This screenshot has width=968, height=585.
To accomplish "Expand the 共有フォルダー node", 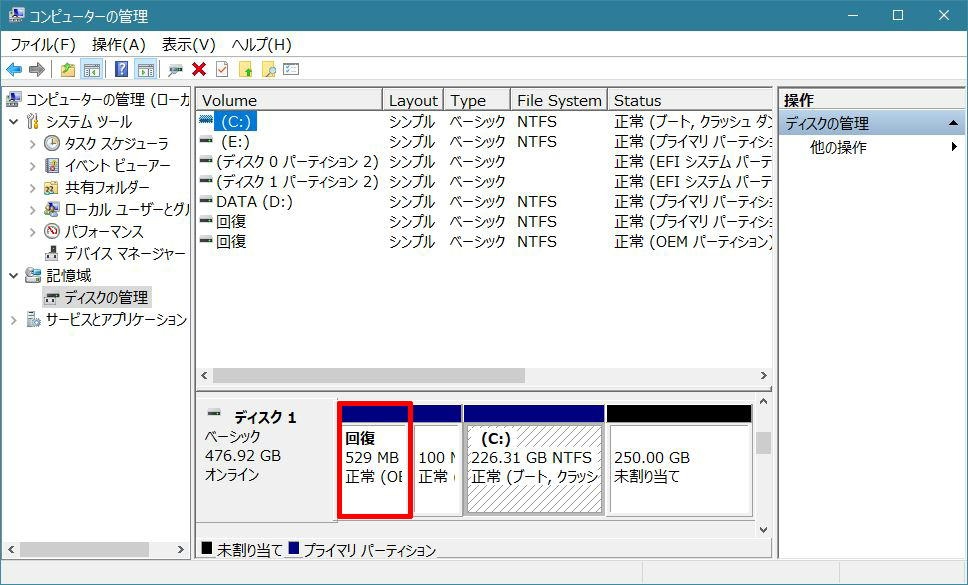I will pos(32,188).
